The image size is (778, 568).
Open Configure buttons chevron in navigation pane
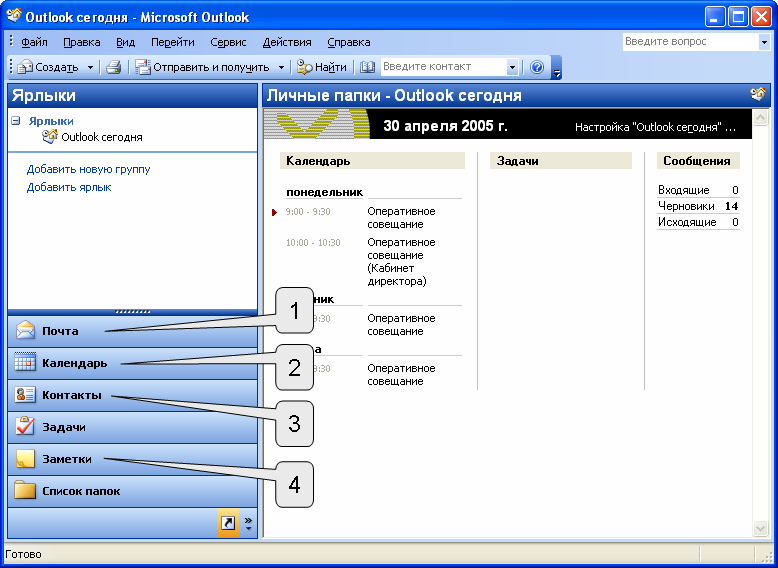pos(248,523)
